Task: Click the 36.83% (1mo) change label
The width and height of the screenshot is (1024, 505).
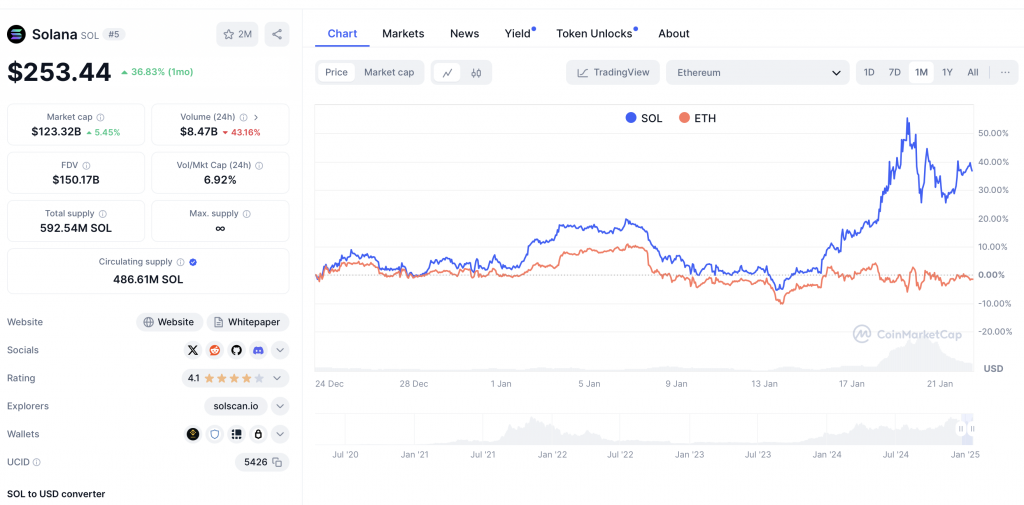Action: [157, 72]
